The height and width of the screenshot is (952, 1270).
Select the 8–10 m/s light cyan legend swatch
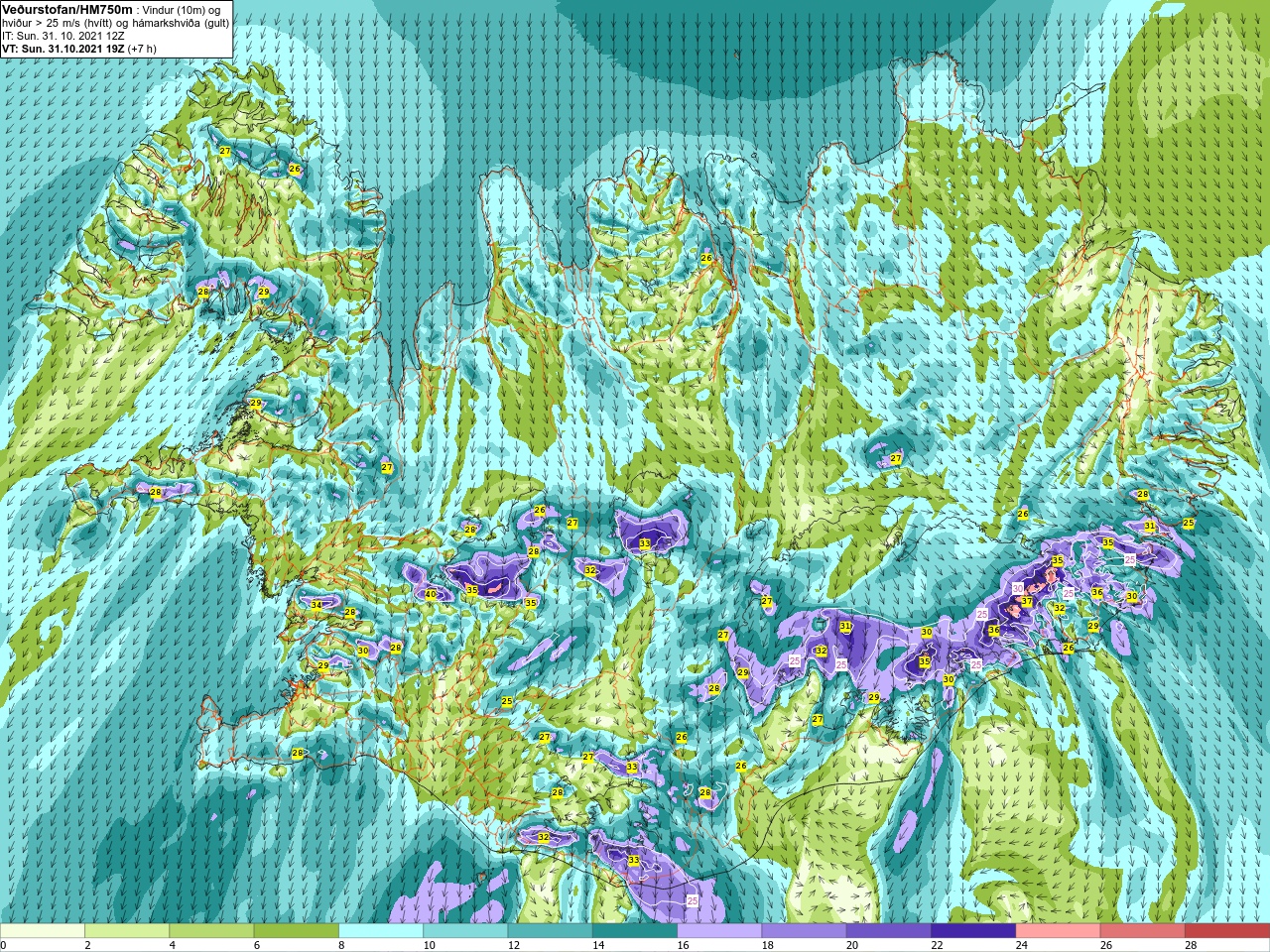[x=381, y=931]
